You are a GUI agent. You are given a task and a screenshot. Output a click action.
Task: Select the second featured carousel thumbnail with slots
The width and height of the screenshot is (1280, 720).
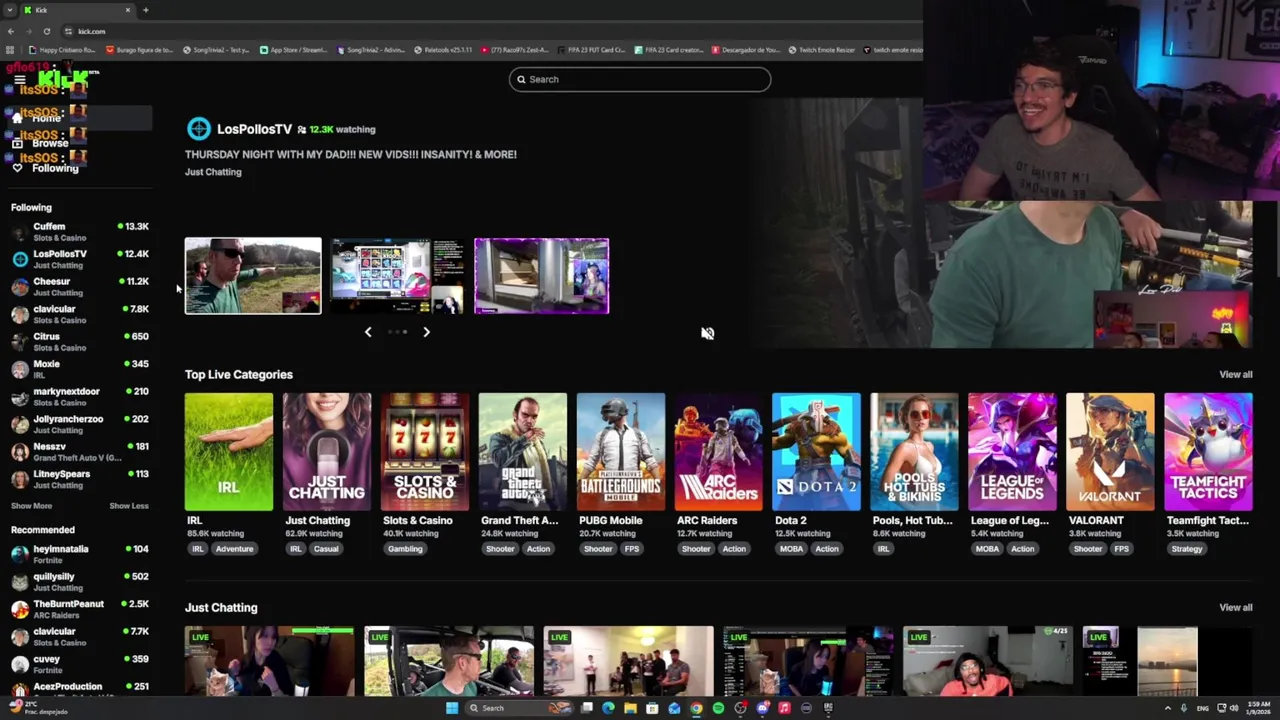(x=397, y=276)
